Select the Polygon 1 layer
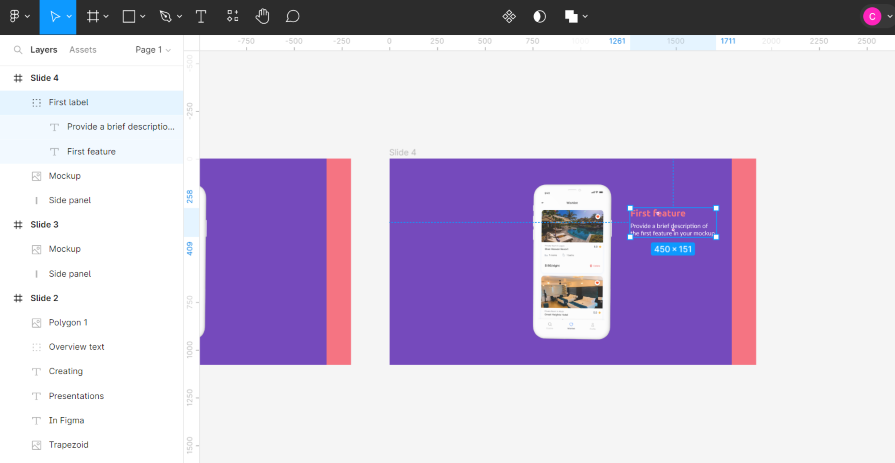 (68, 322)
